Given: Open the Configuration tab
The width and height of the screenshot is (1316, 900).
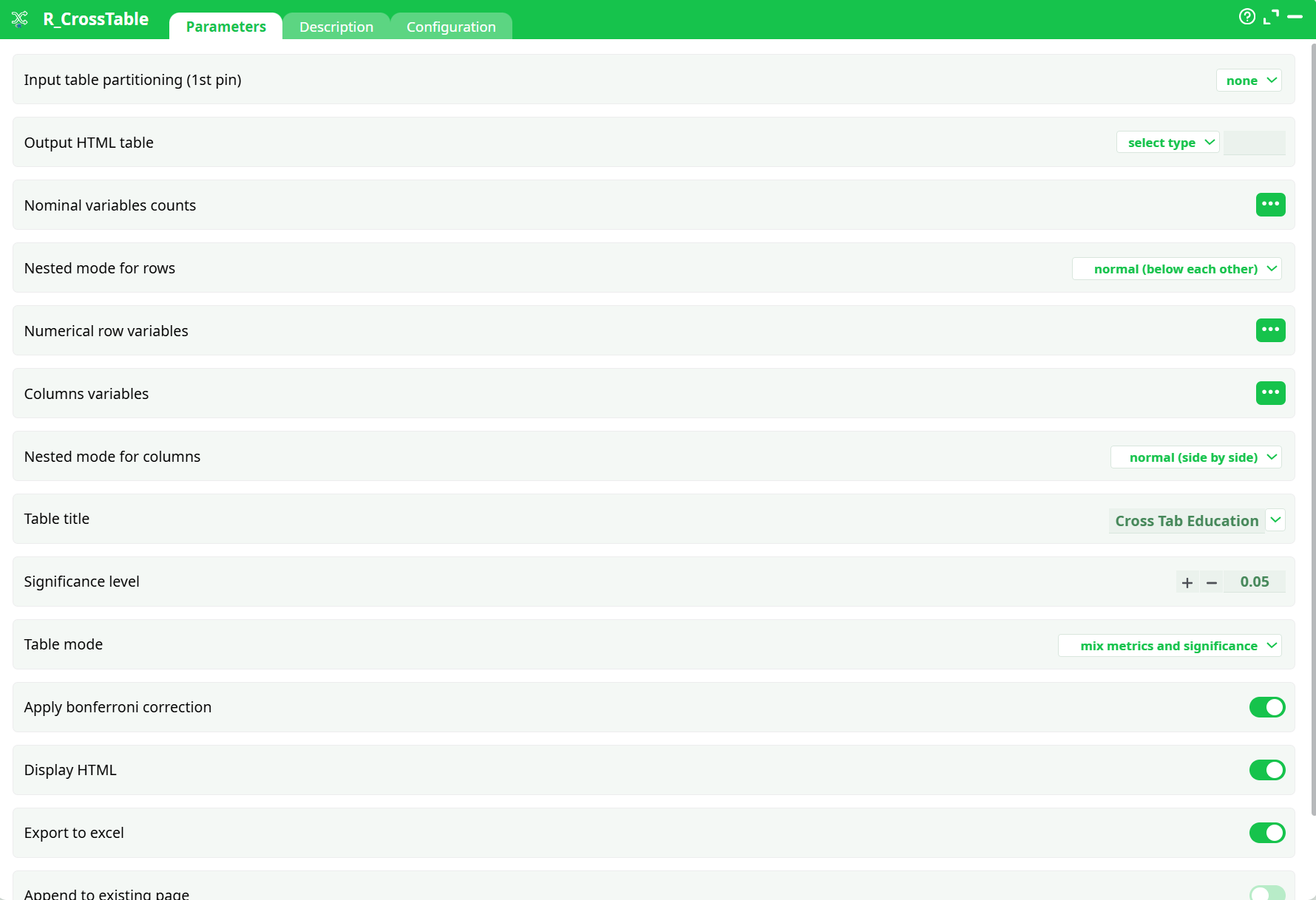Looking at the screenshot, I should tap(451, 26).
